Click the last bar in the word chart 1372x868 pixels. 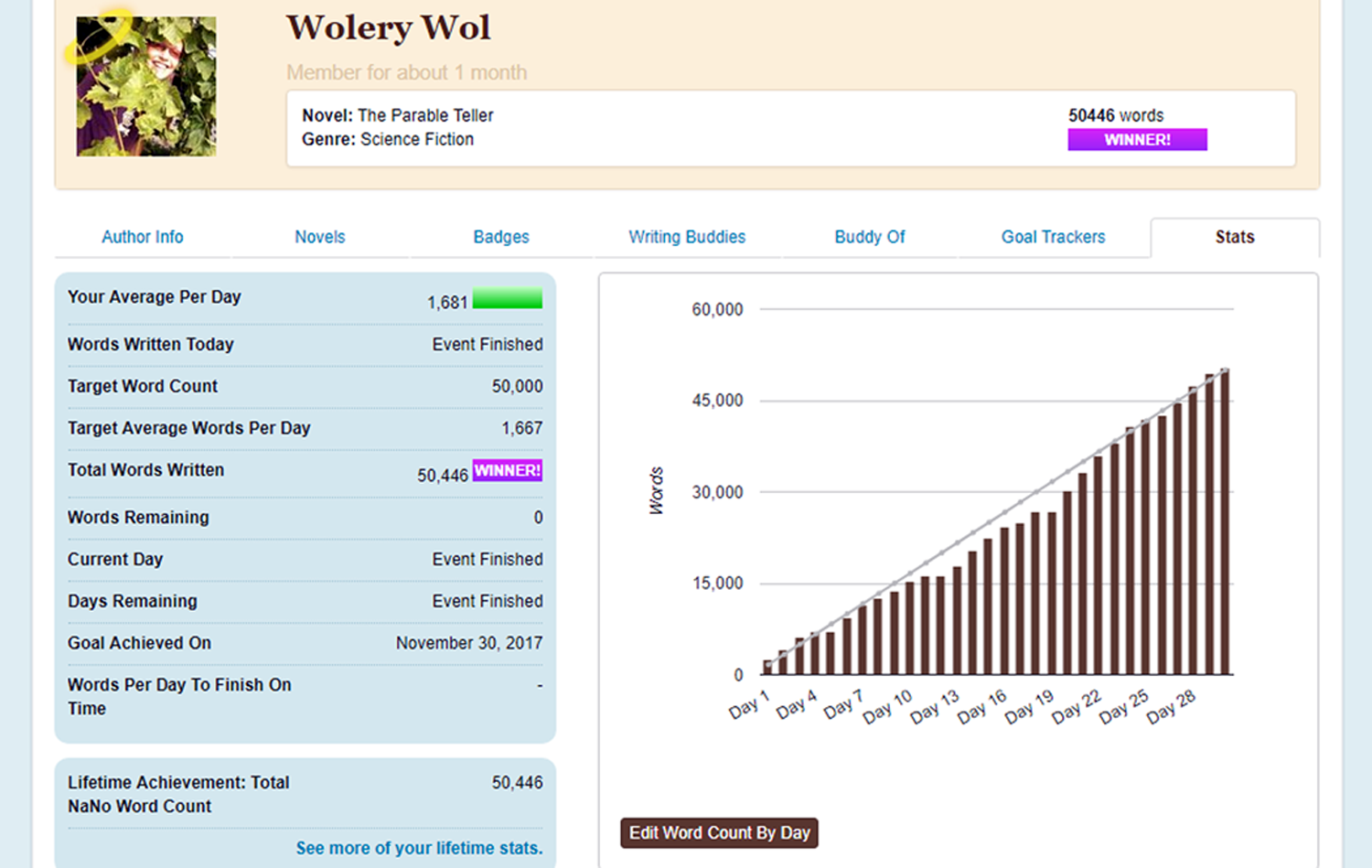(x=1225, y=521)
